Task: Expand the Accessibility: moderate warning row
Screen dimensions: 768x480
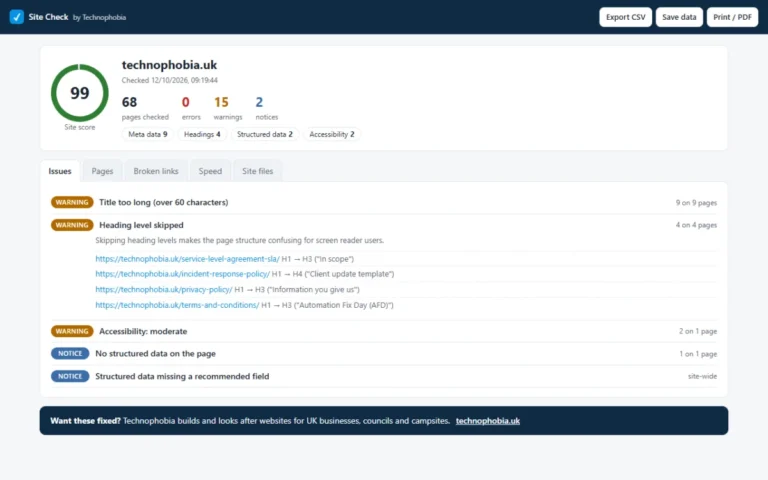Action: (384, 331)
